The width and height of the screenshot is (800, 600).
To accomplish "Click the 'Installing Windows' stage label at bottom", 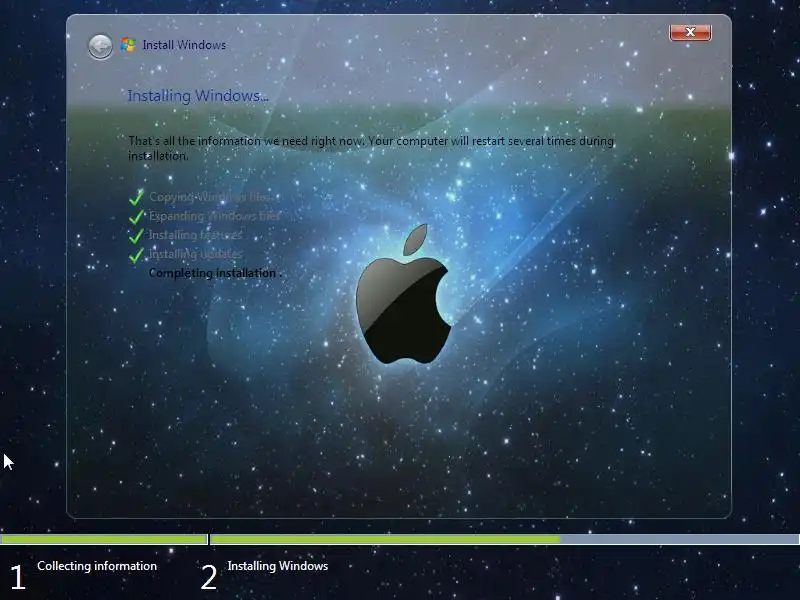I will (x=278, y=566).
